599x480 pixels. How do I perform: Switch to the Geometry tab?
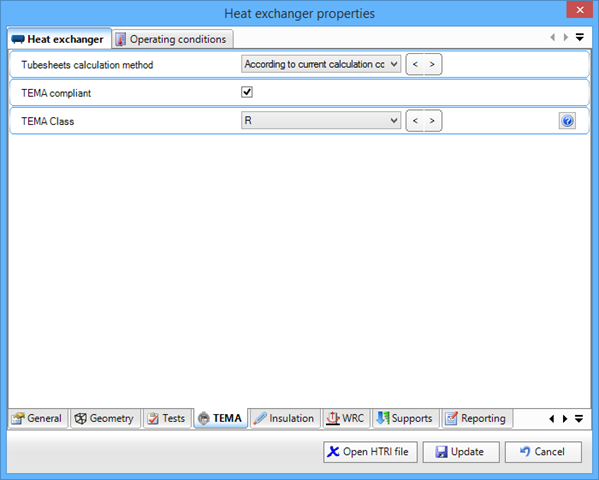click(104, 418)
